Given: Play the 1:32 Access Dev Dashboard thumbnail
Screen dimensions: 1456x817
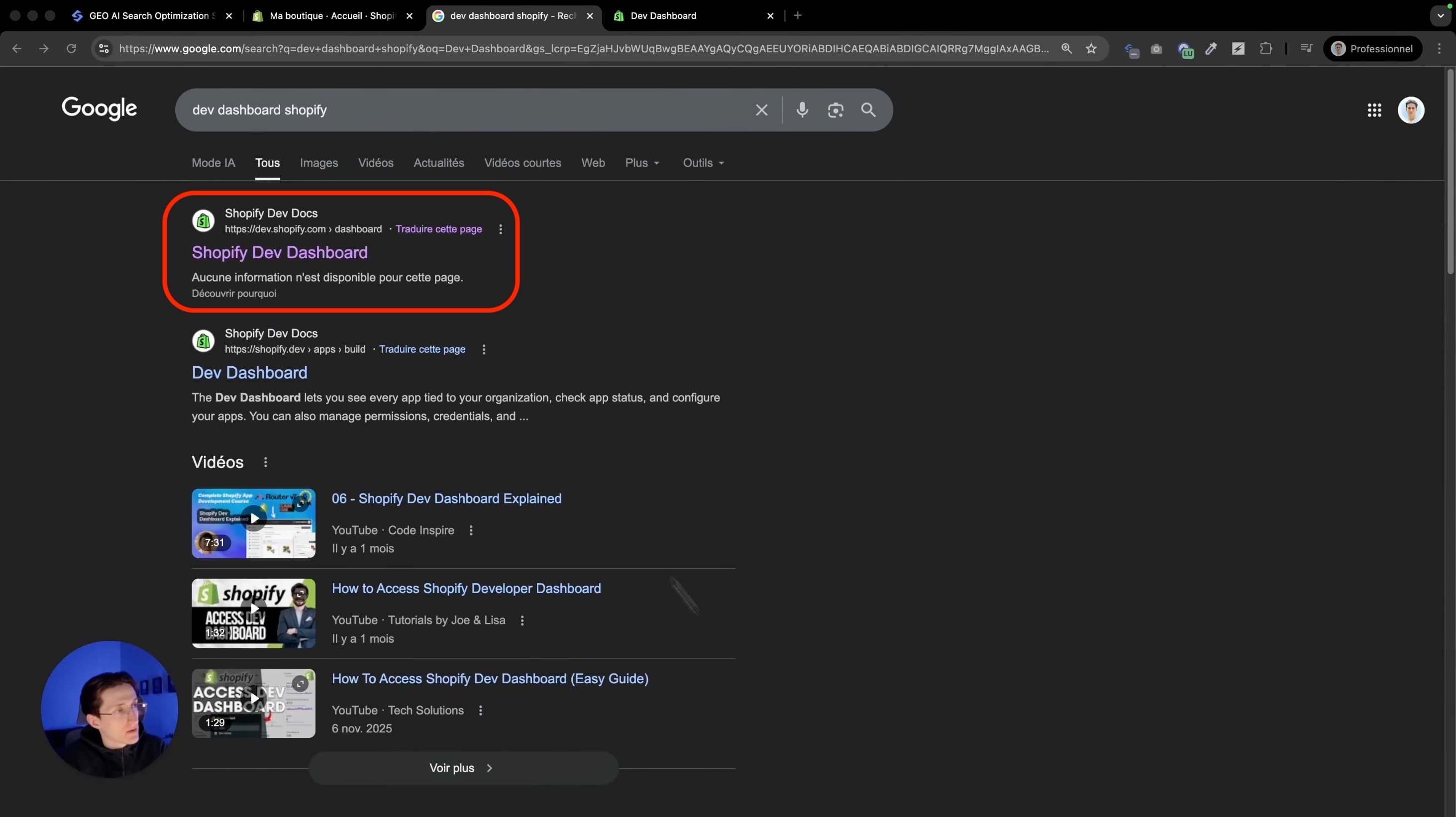Looking at the screenshot, I should tap(254, 613).
